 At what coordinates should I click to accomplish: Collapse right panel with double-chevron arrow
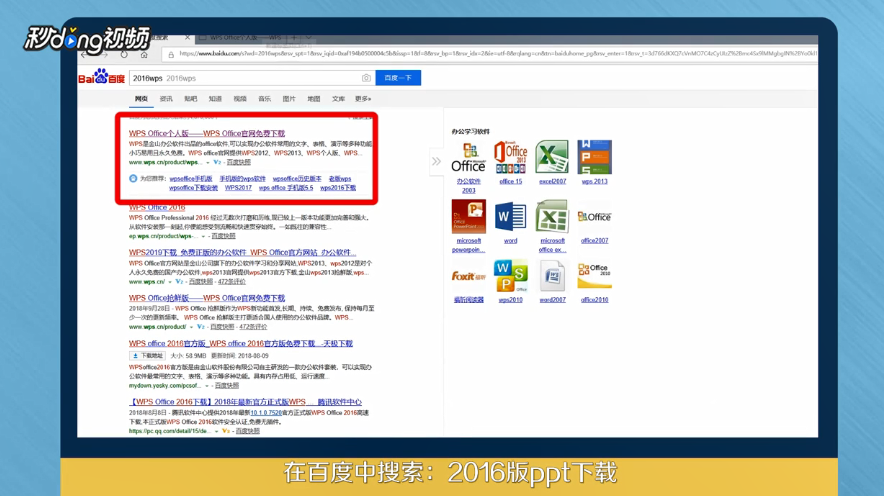(436, 162)
